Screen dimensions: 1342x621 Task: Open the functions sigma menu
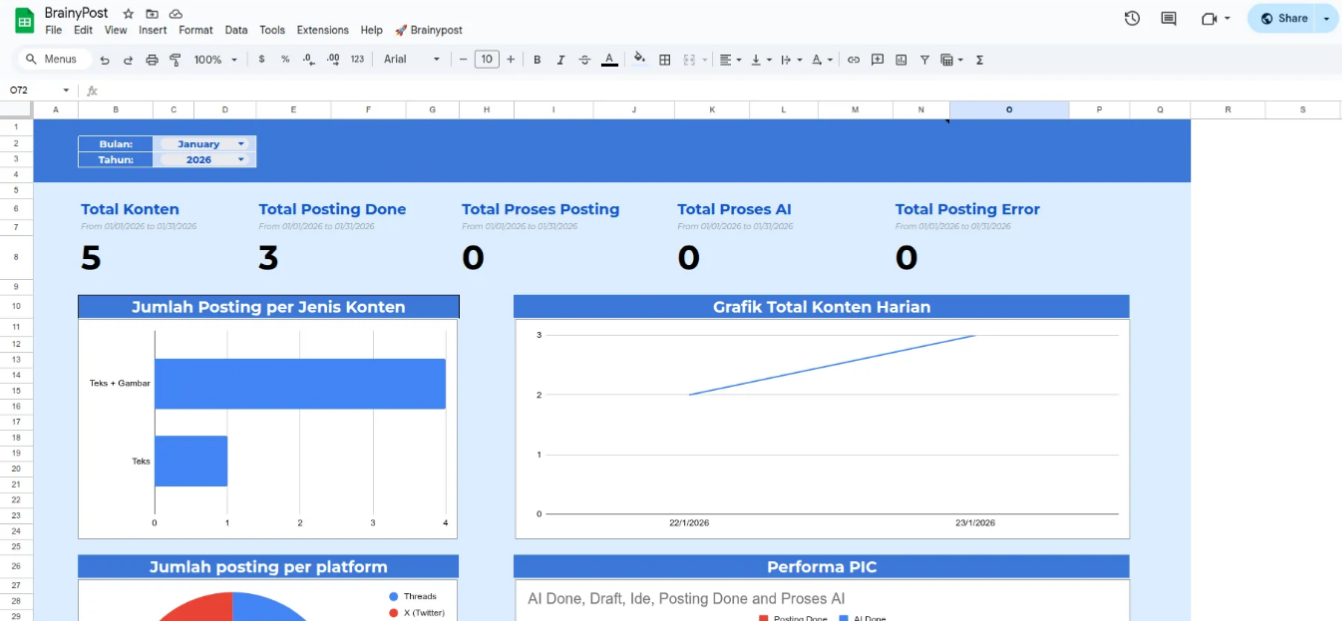pyautogui.click(x=979, y=60)
